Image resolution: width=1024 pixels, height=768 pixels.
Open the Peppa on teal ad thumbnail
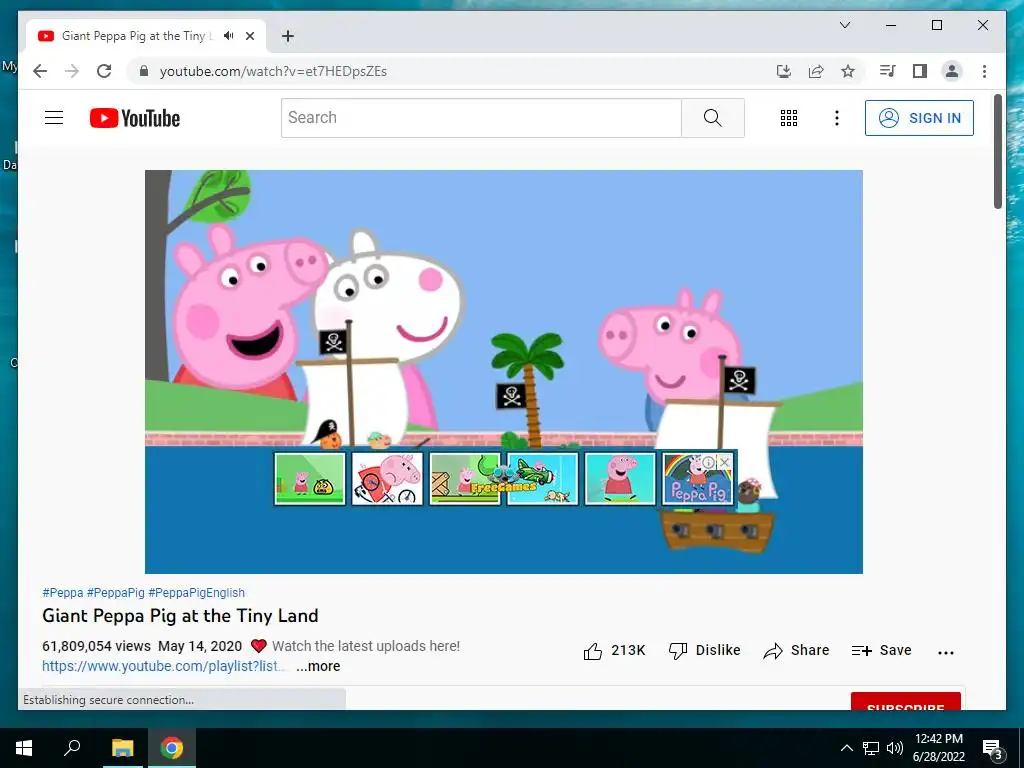[x=620, y=479]
